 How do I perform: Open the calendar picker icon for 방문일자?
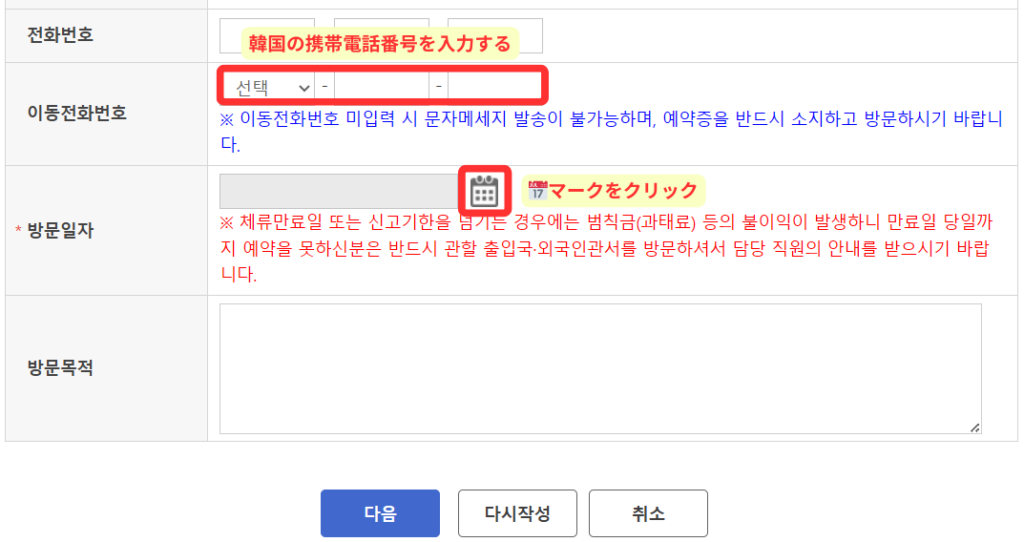click(x=484, y=190)
